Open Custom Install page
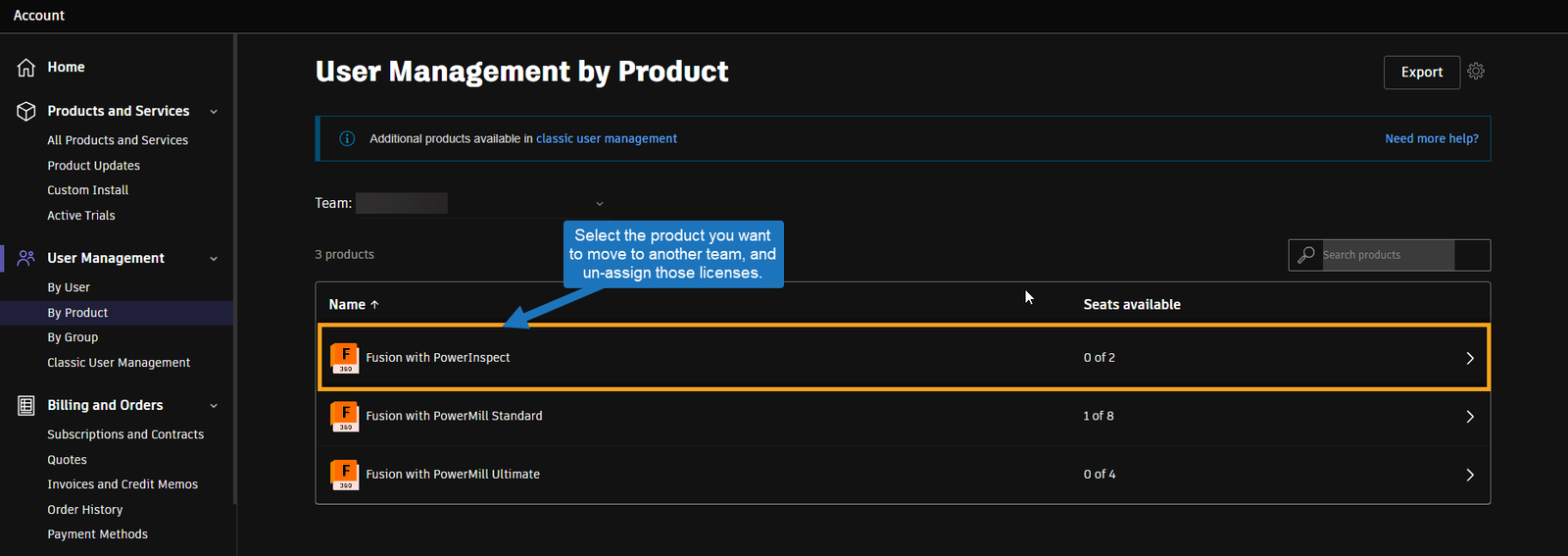 coord(87,190)
